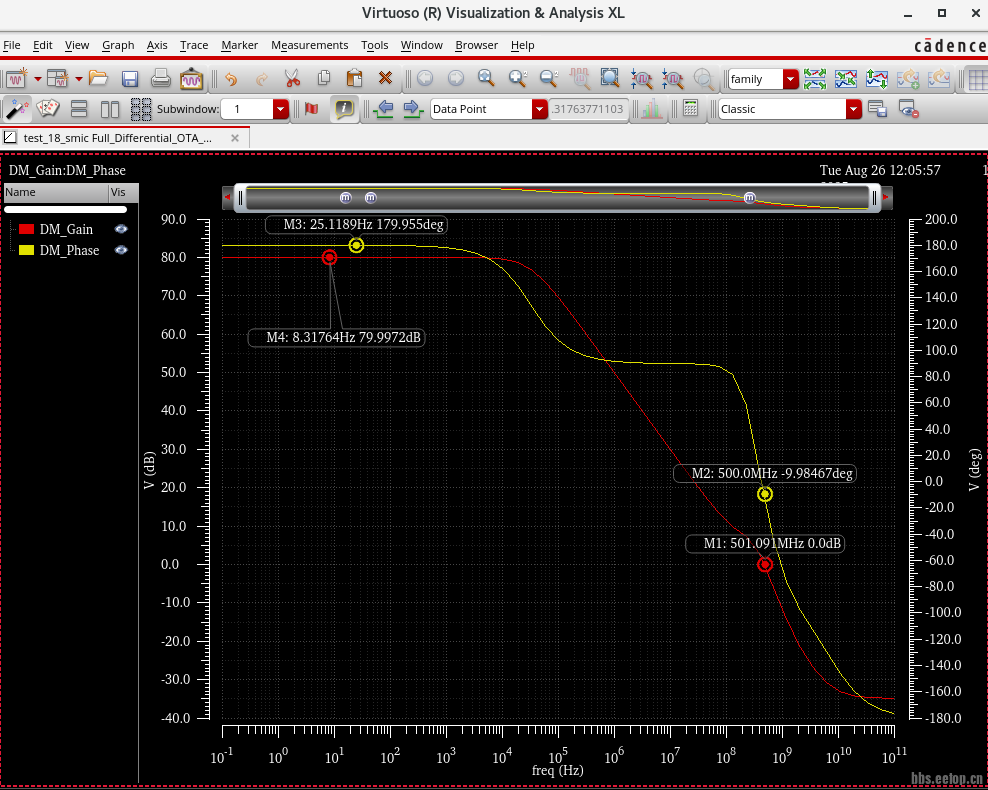The height and width of the screenshot is (790, 988).
Task: Save the graph with the floppy icon
Action: coord(130,79)
